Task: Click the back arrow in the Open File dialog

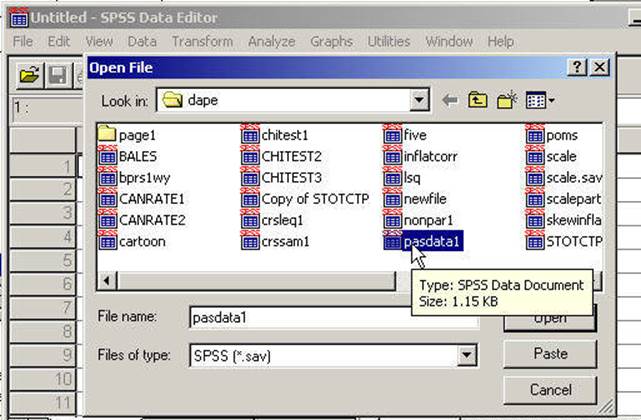Action: point(450,100)
